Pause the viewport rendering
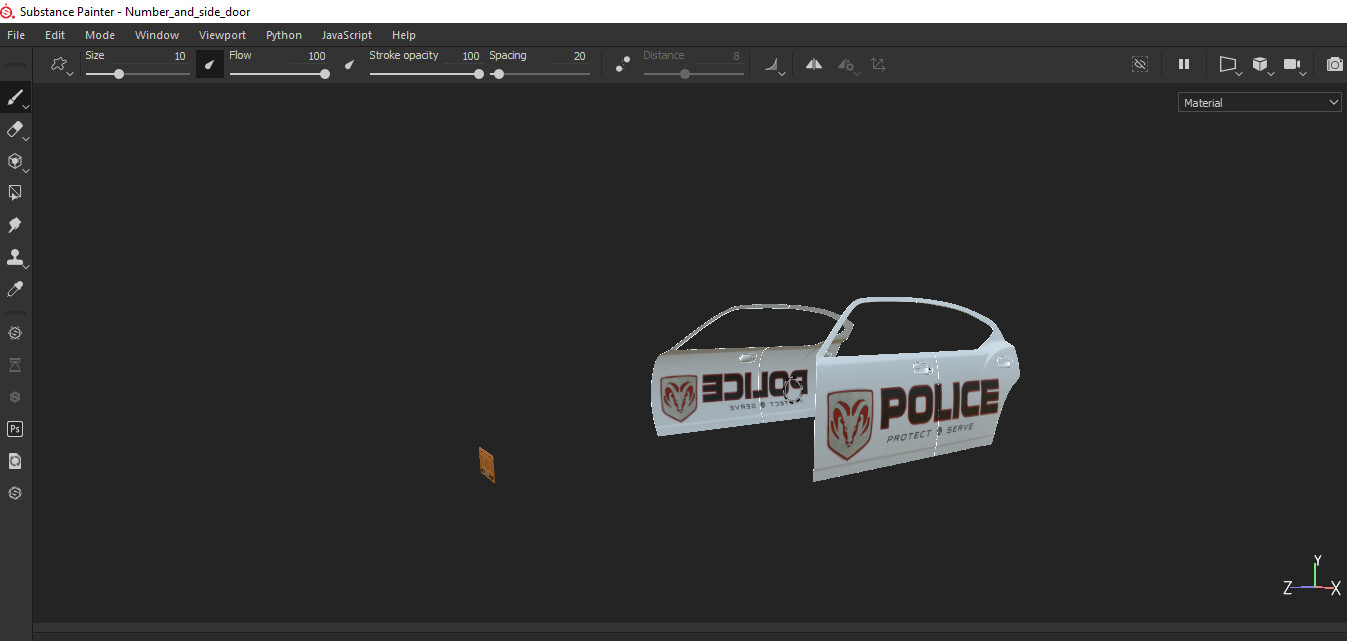The image size is (1347, 641). [x=1184, y=64]
